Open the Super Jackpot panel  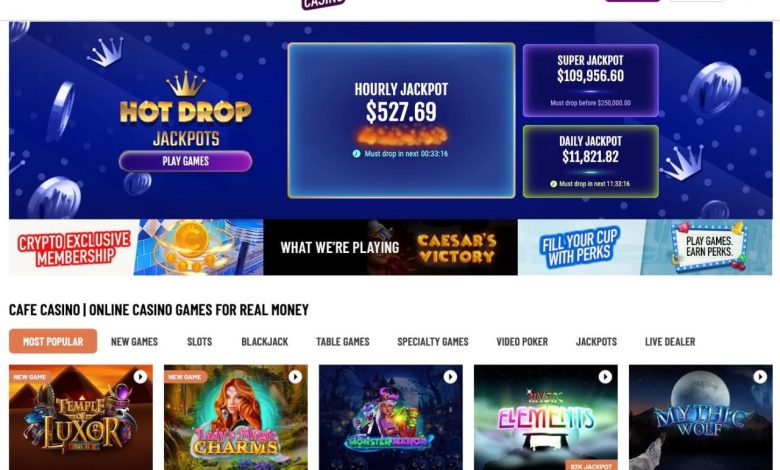coord(590,81)
